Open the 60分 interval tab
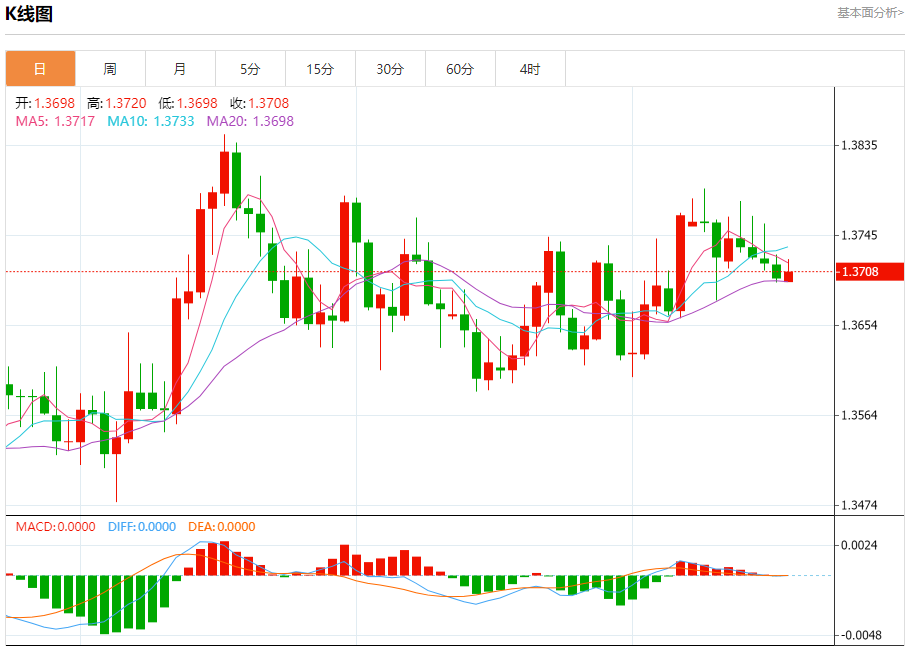Image resolution: width=908 pixels, height=646 pixels. click(460, 69)
